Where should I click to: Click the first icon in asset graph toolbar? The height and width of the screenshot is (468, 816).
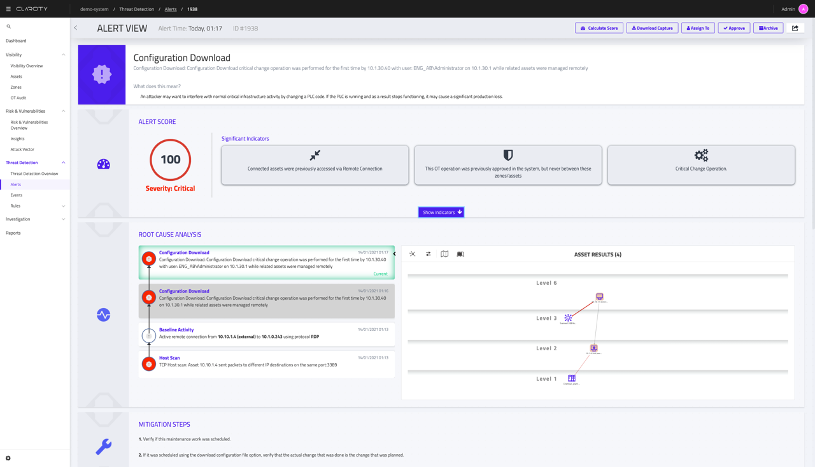point(412,254)
